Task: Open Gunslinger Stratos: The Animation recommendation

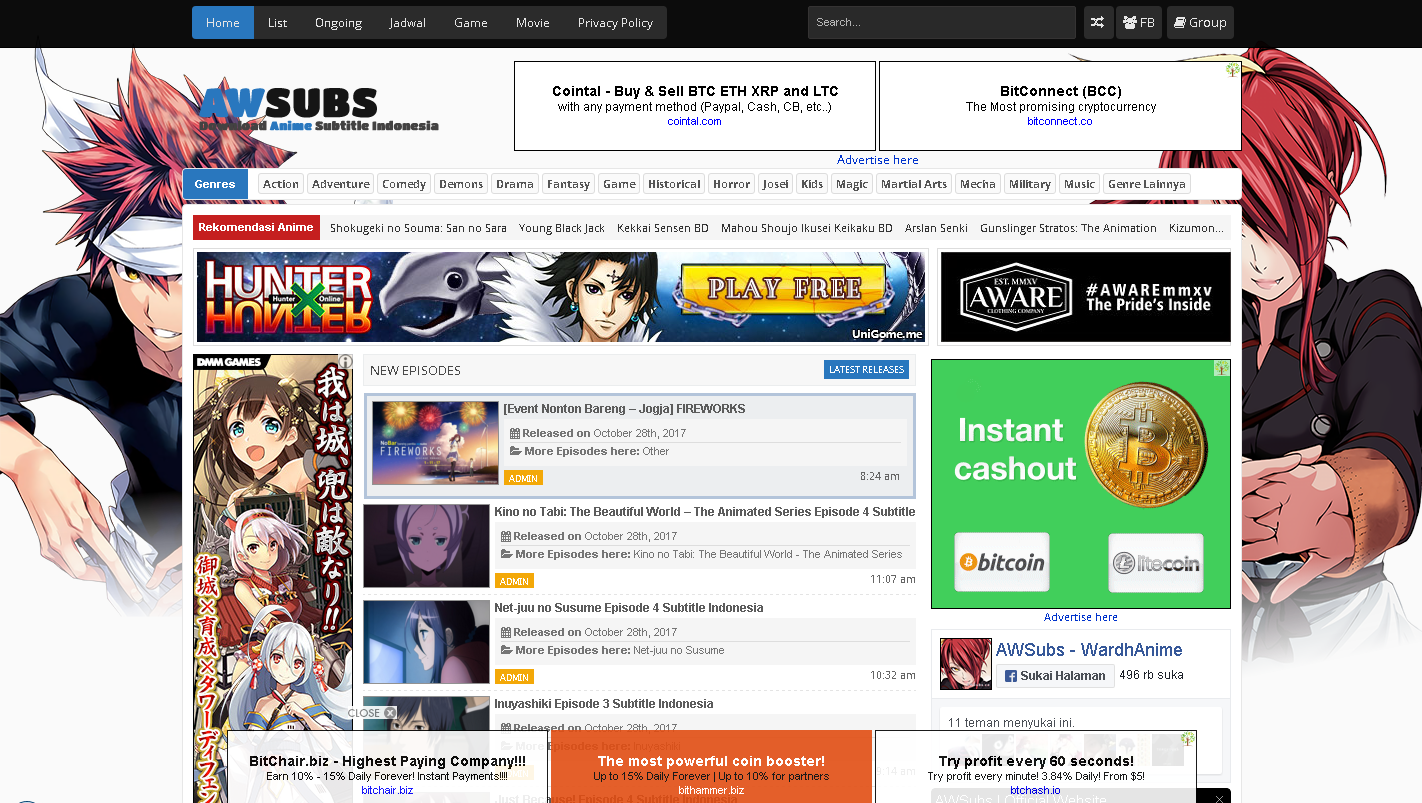Action: pos(1068,228)
